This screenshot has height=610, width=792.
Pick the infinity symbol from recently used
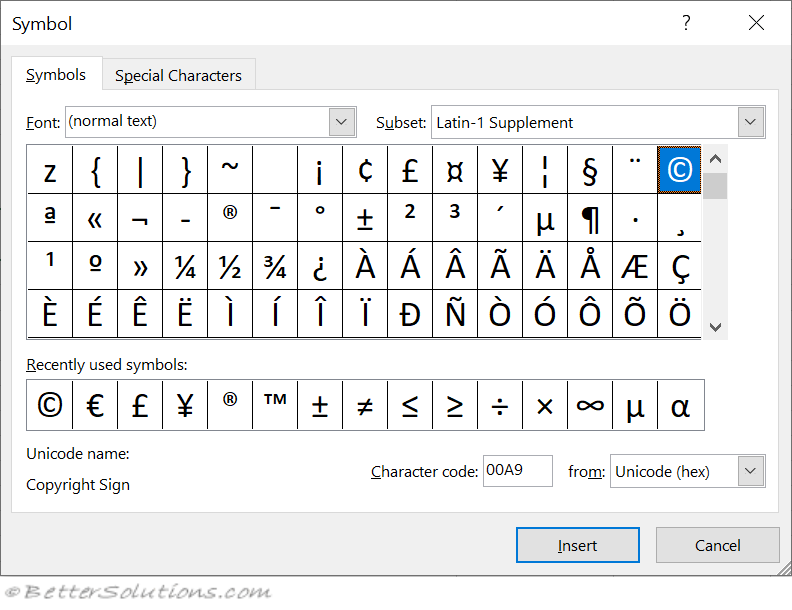(x=590, y=405)
